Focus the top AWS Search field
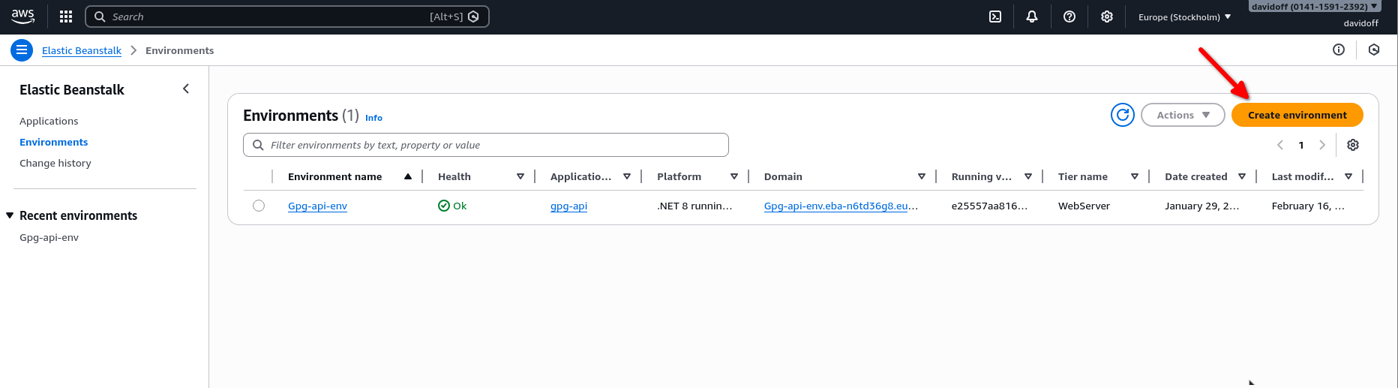 pyautogui.click(x=287, y=16)
